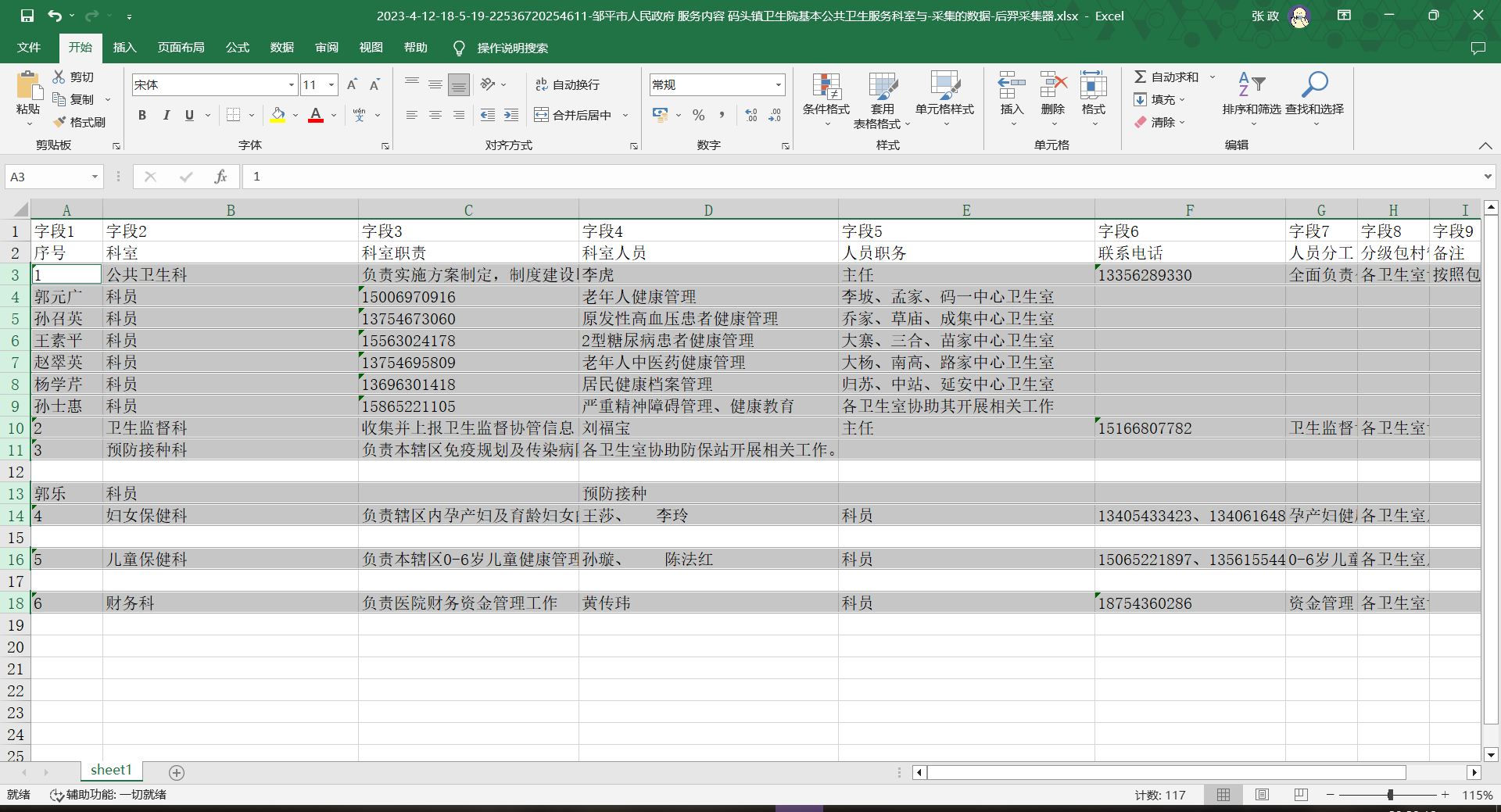Viewport: 1501px width, 812px height.
Task: Click the 插入 insert cells icon
Action: pos(1012,84)
